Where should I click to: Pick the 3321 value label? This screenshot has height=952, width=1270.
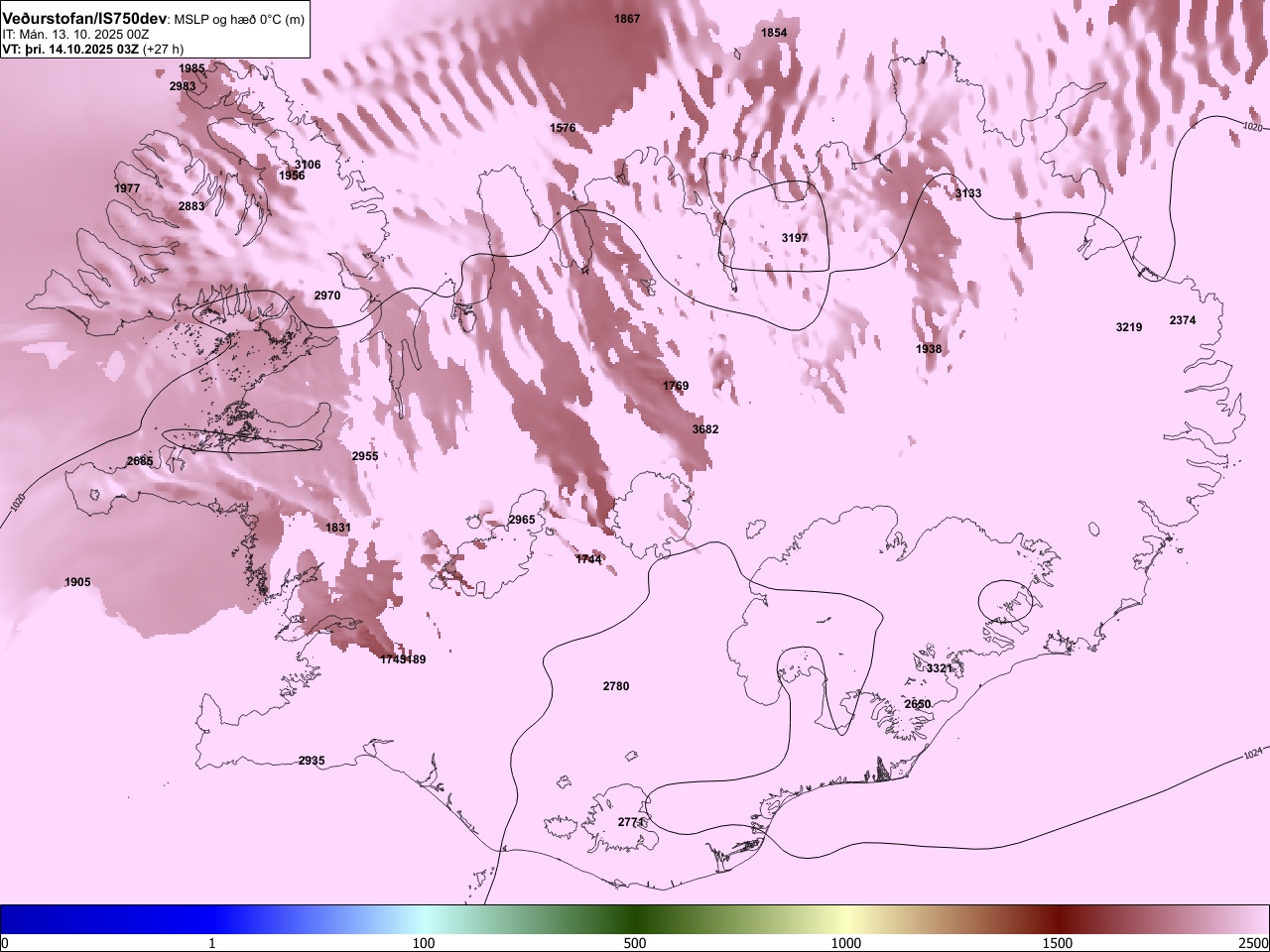(x=940, y=668)
